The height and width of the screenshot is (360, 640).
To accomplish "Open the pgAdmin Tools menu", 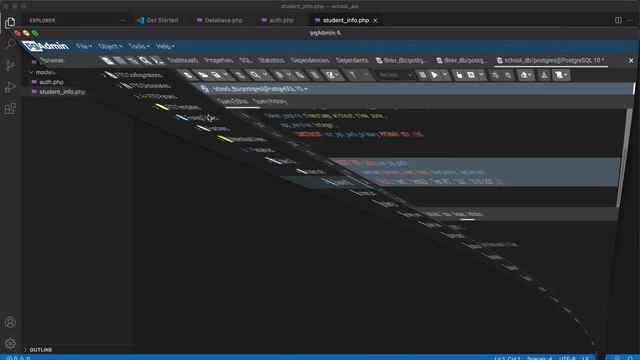I will [x=139, y=47].
